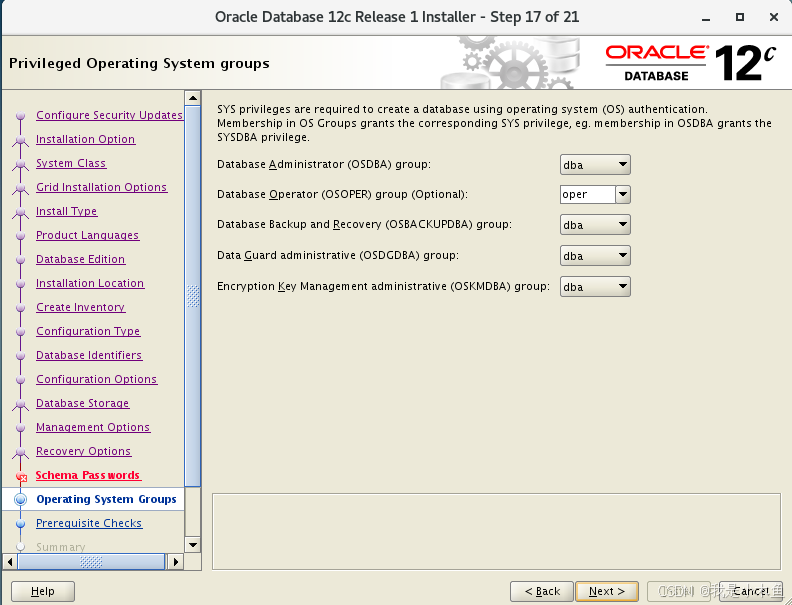Click the horizontal scroll left arrow
This screenshot has height=605, width=792.
10,562
